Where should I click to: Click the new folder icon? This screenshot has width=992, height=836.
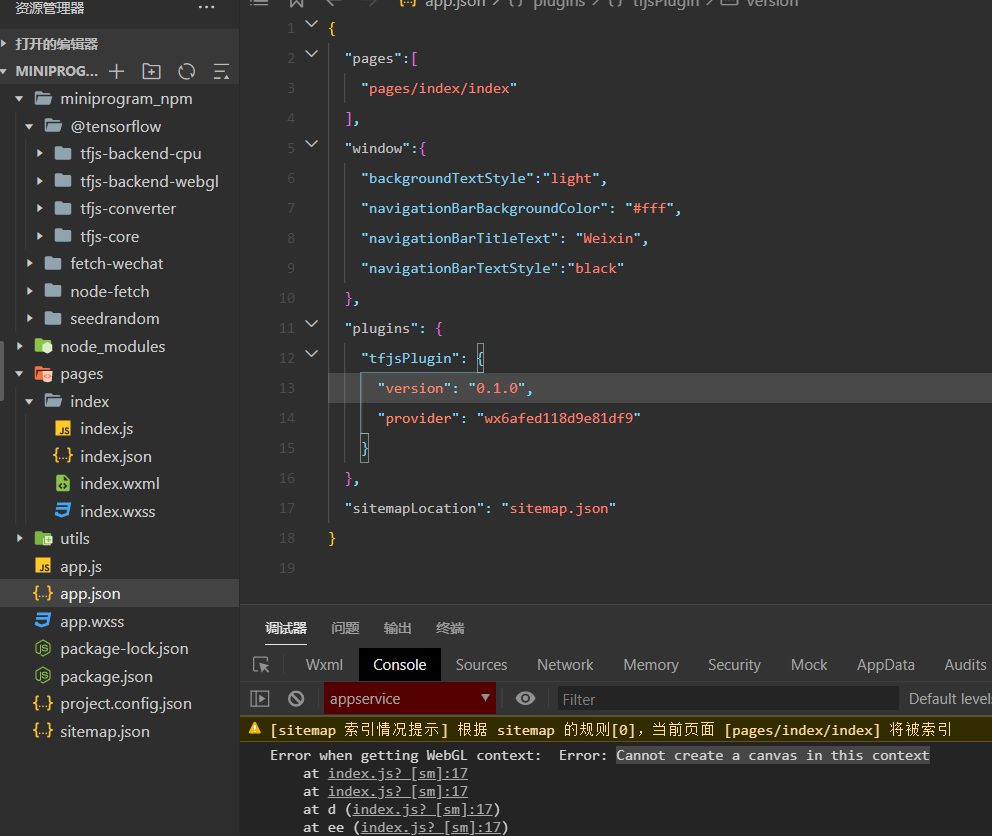pyautogui.click(x=151, y=72)
